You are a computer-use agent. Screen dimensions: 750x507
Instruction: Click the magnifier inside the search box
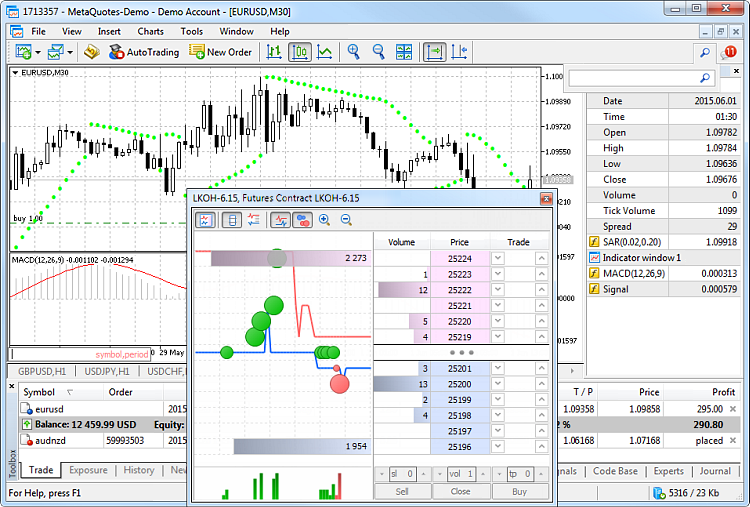[706, 77]
